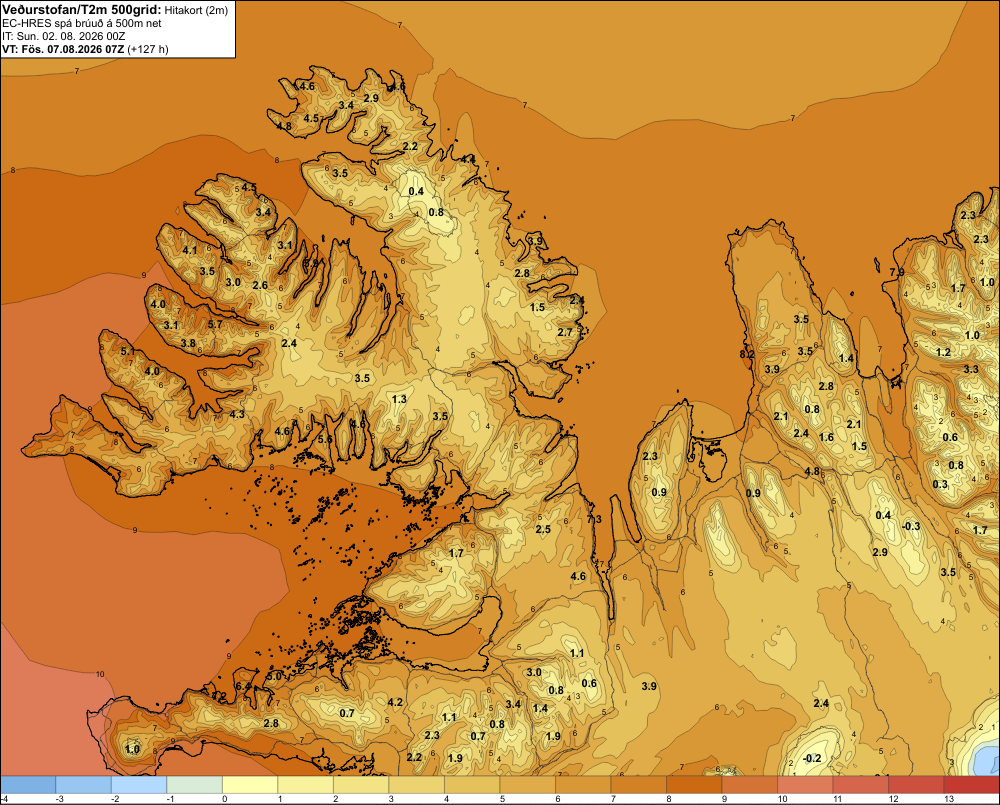Click the legend color swatch between -4 and -3
The height and width of the screenshot is (805, 1000).
point(28,785)
